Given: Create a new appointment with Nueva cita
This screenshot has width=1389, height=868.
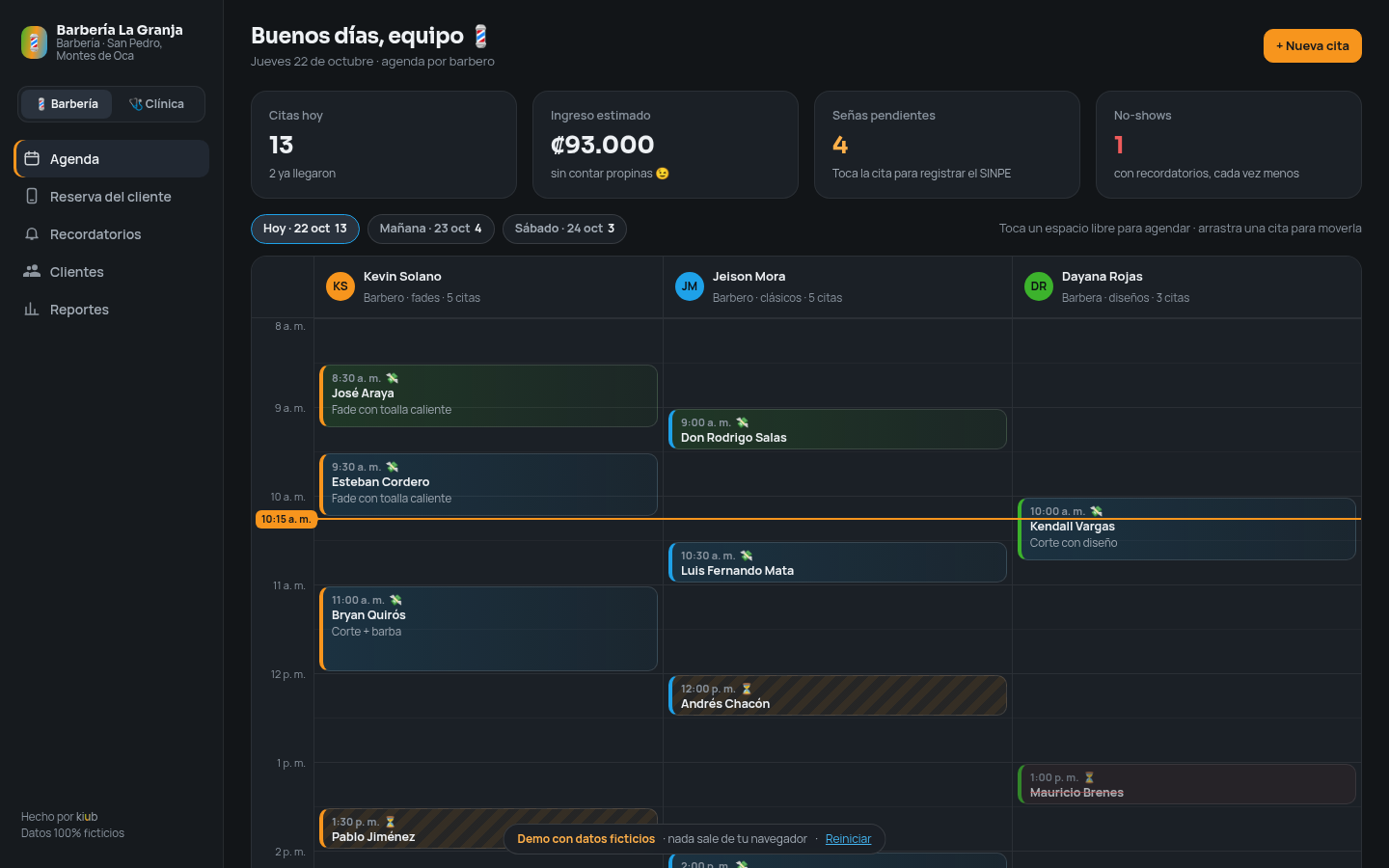Looking at the screenshot, I should (x=1312, y=45).
